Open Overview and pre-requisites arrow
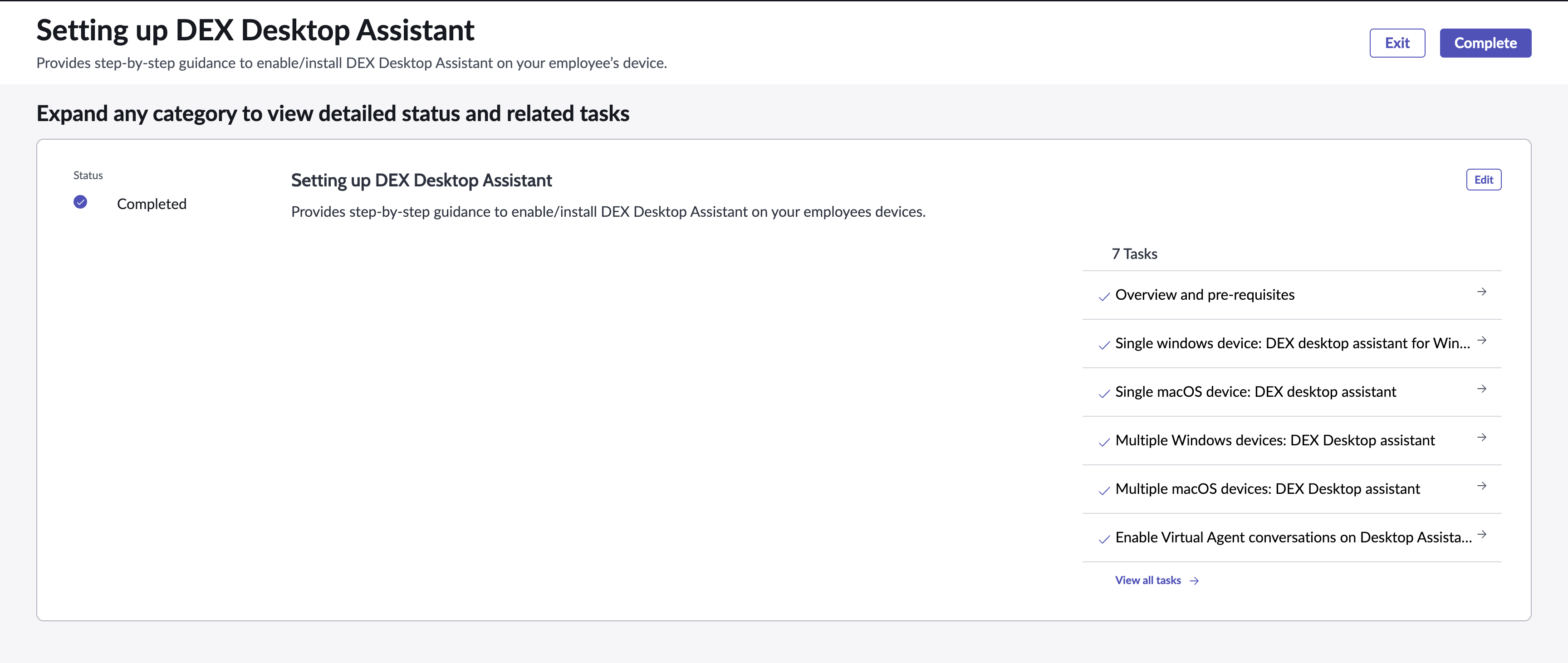 (1481, 292)
